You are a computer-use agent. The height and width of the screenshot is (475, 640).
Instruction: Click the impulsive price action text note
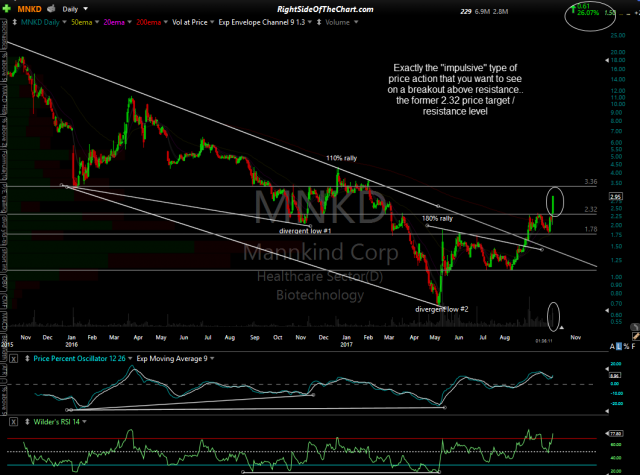click(x=455, y=89)
